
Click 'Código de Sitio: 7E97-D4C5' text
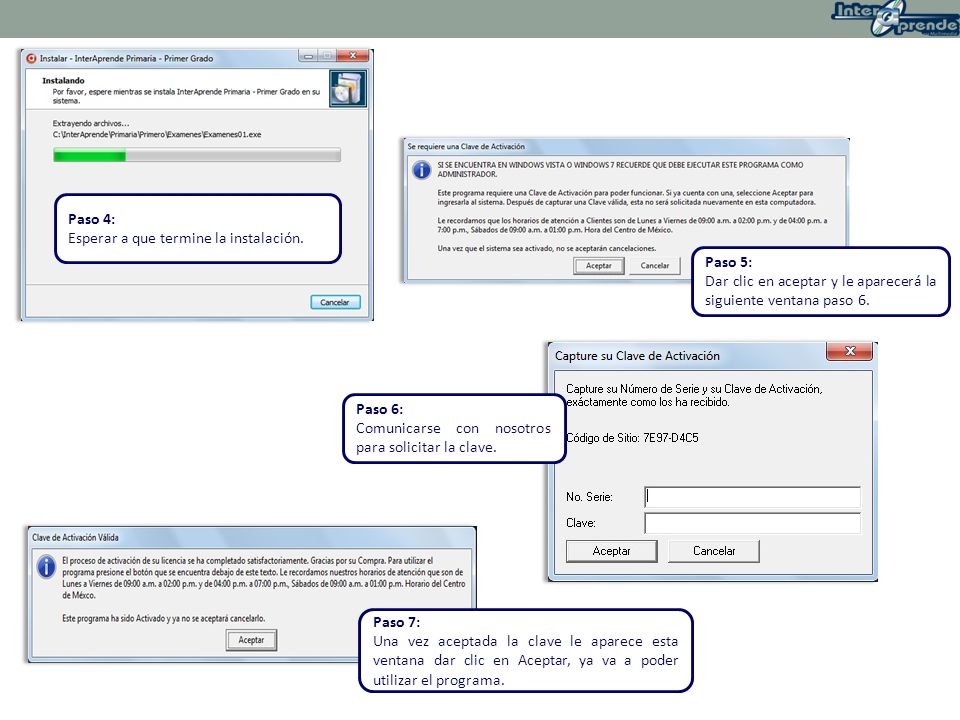click(632, 438)
